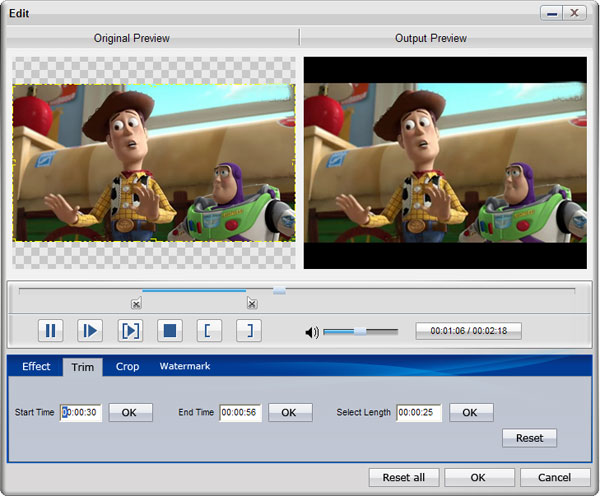Click the Original Preview header label
The image size is (600, 496).
(132, 38)
